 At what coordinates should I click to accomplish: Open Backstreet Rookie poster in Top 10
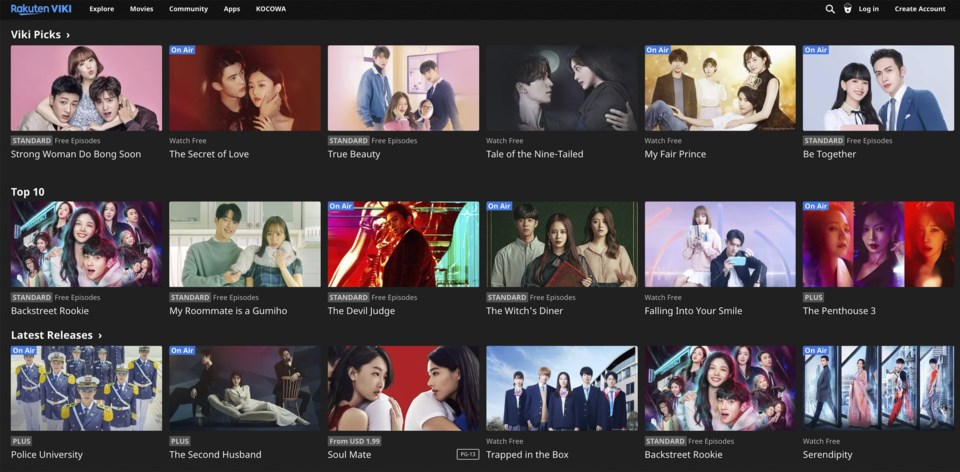tap(86, 244)
